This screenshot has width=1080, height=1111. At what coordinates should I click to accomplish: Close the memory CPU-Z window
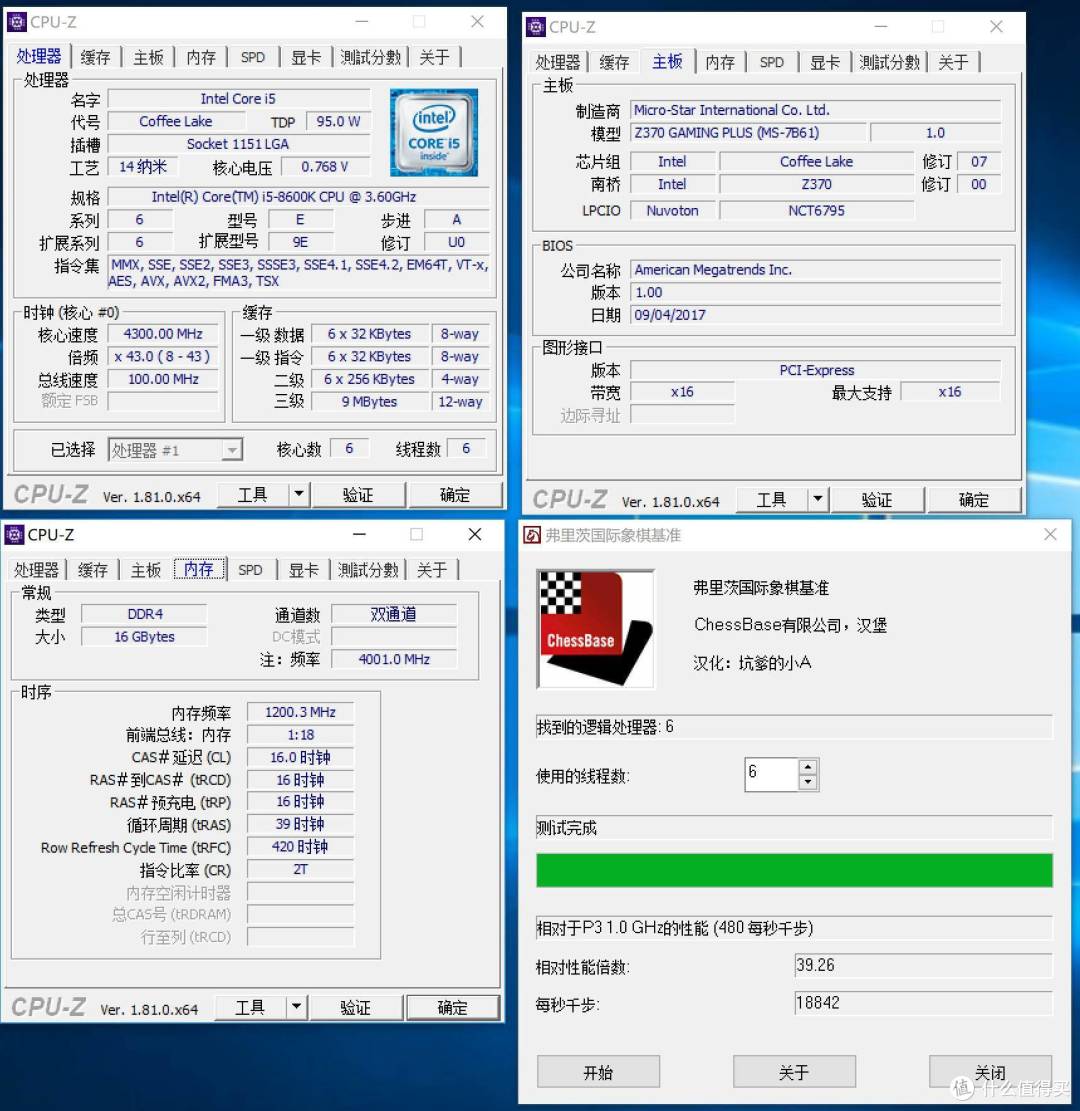click(x=475, y=534)
